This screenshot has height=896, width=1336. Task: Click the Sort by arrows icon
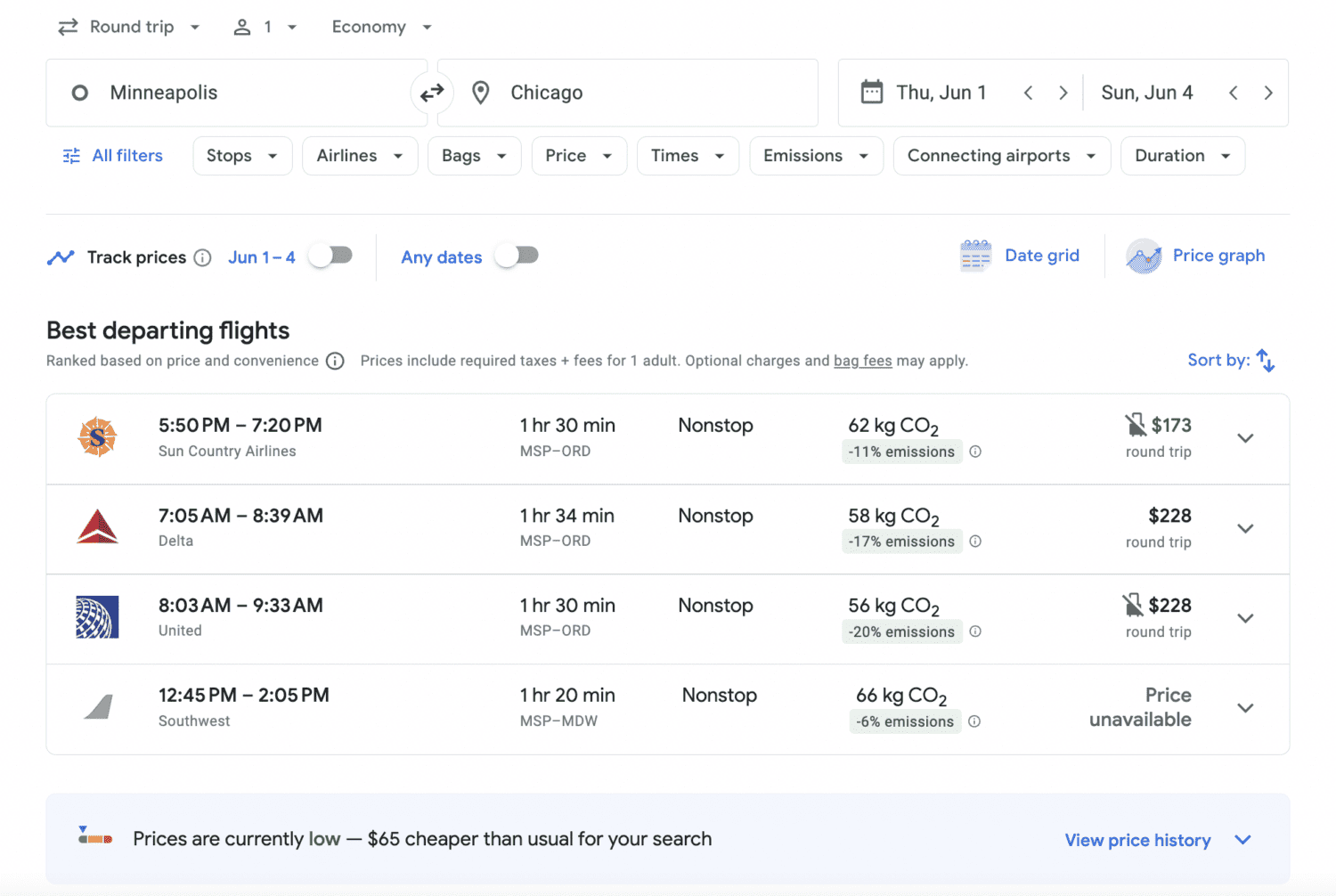tap(1266, 360)
